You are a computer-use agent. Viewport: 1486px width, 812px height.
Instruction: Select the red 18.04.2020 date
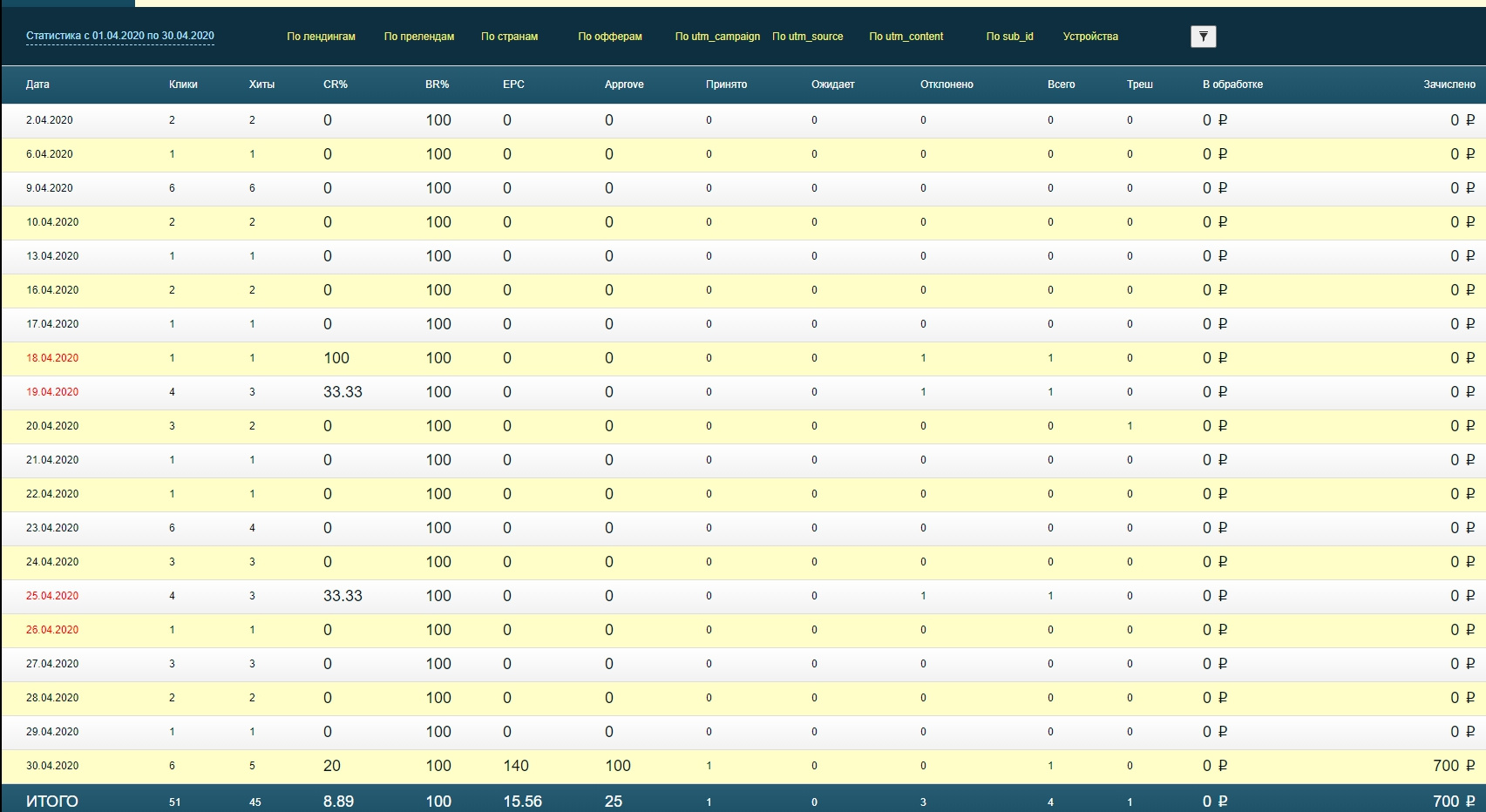pyautogui.click(x=52, y=358)
